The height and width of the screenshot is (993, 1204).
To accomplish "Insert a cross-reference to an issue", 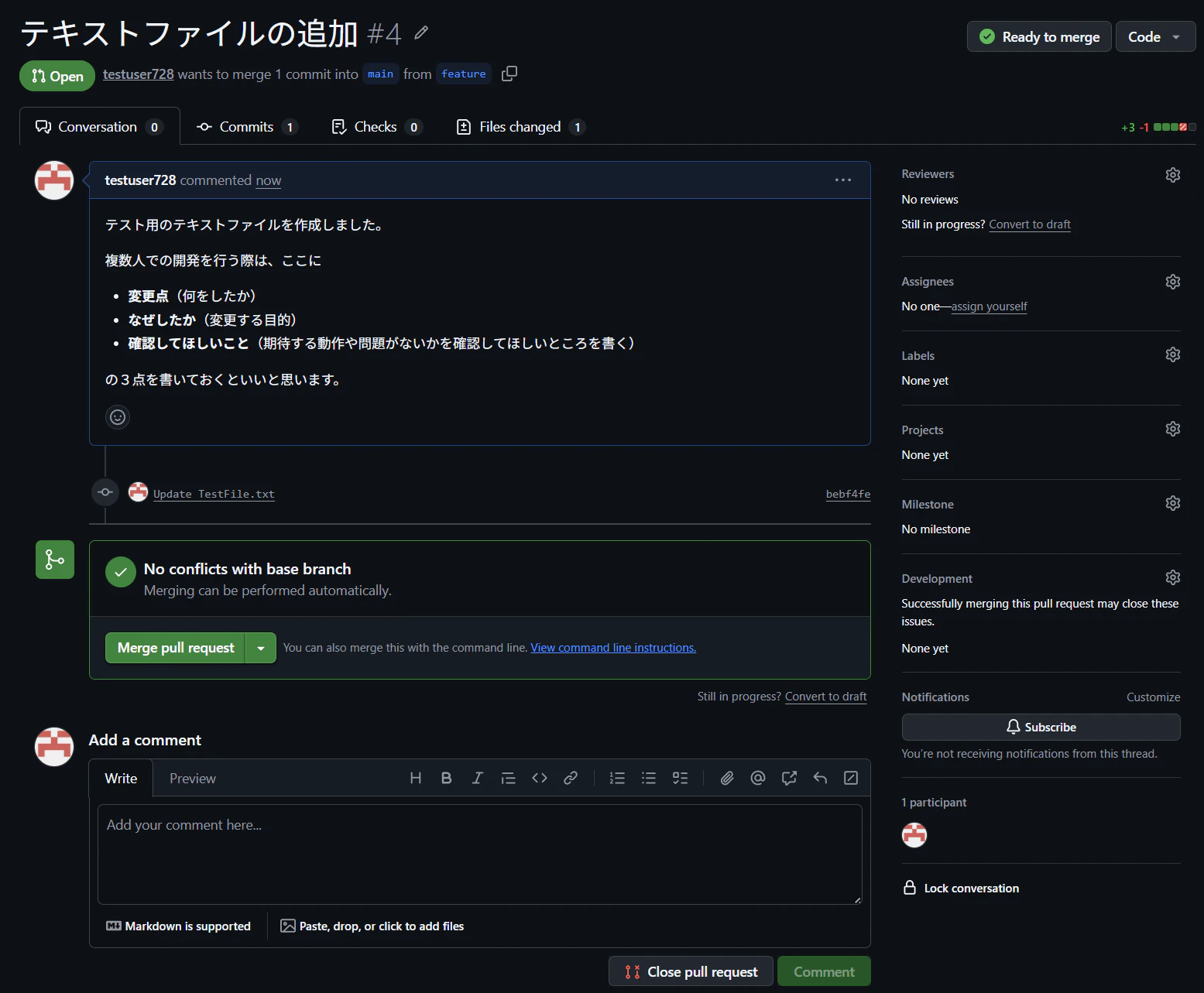I will pos(789,778).
